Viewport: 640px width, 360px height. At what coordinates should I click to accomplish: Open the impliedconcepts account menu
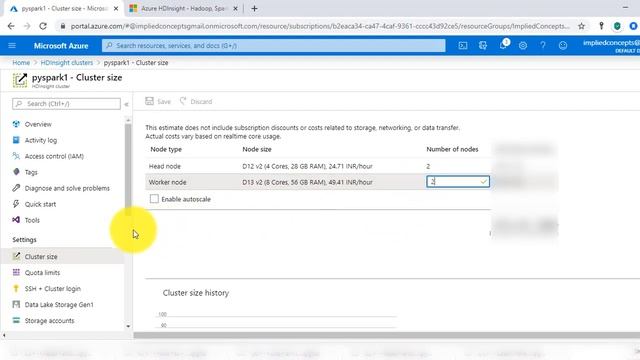click(611, 45)
